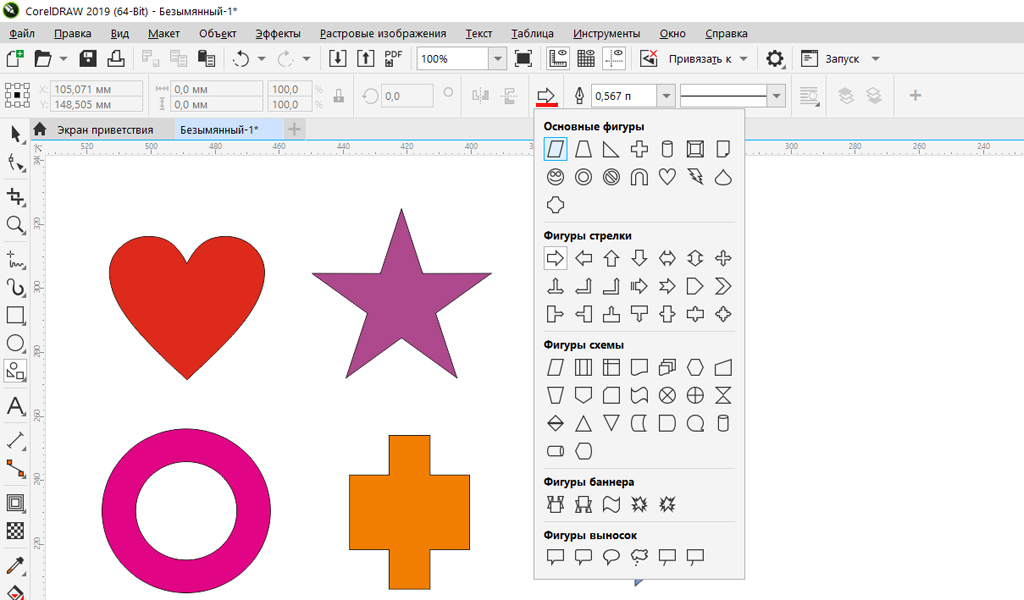Toggle show guidelines button

pyautogui.click(x=615, y=59)
